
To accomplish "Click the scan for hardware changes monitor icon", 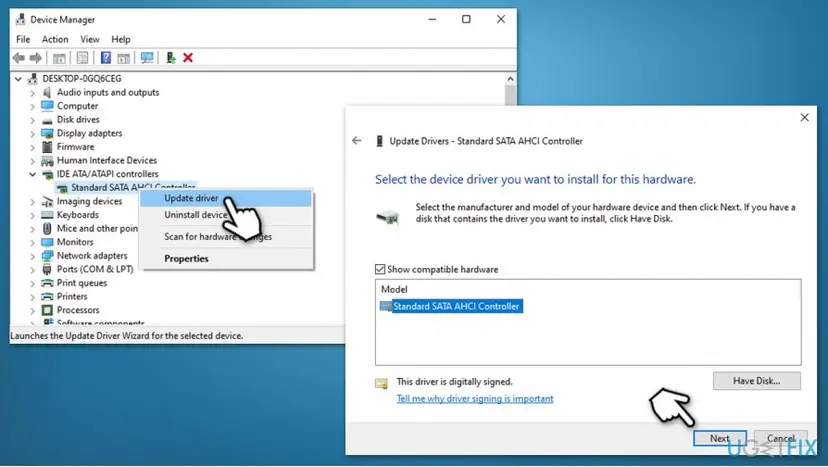I will [147, 58].
